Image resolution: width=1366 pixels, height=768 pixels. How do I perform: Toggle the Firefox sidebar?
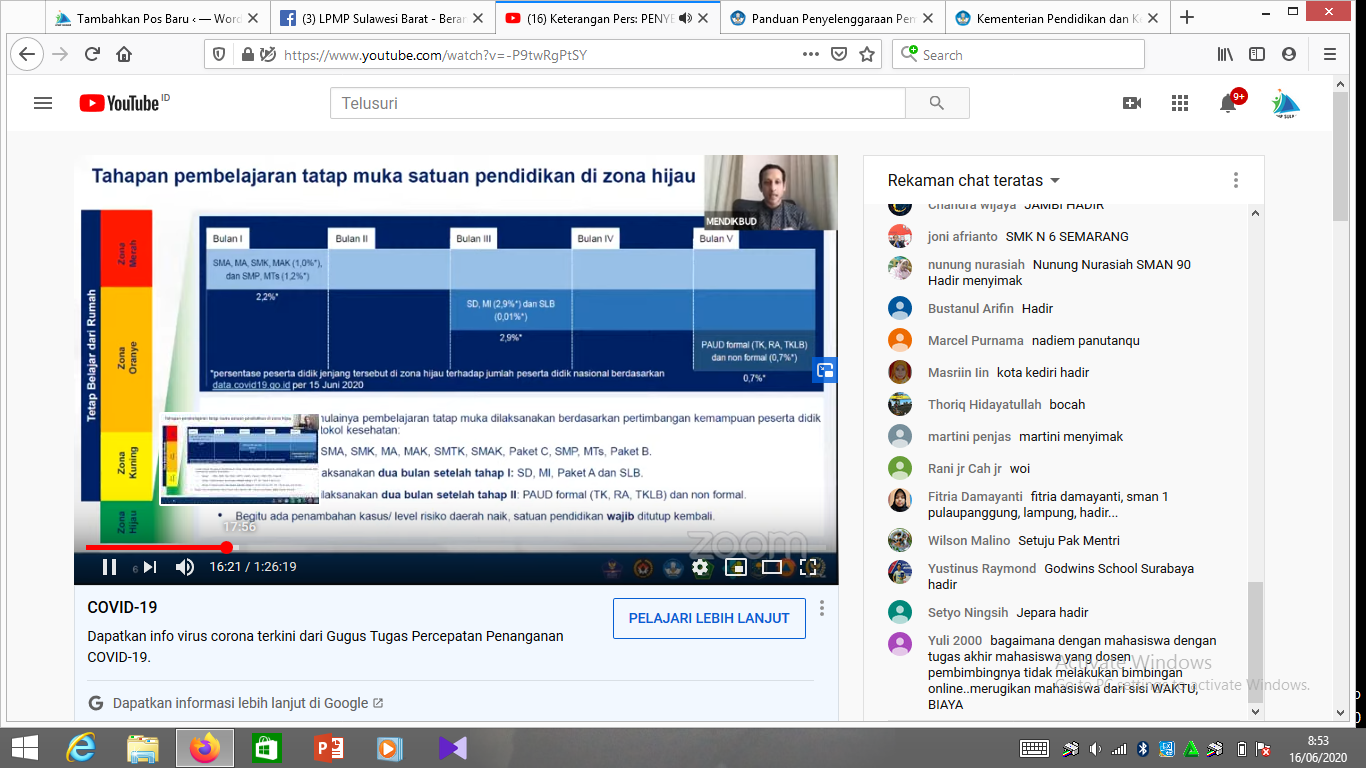pyautogui.click(x=1257, y=55)
